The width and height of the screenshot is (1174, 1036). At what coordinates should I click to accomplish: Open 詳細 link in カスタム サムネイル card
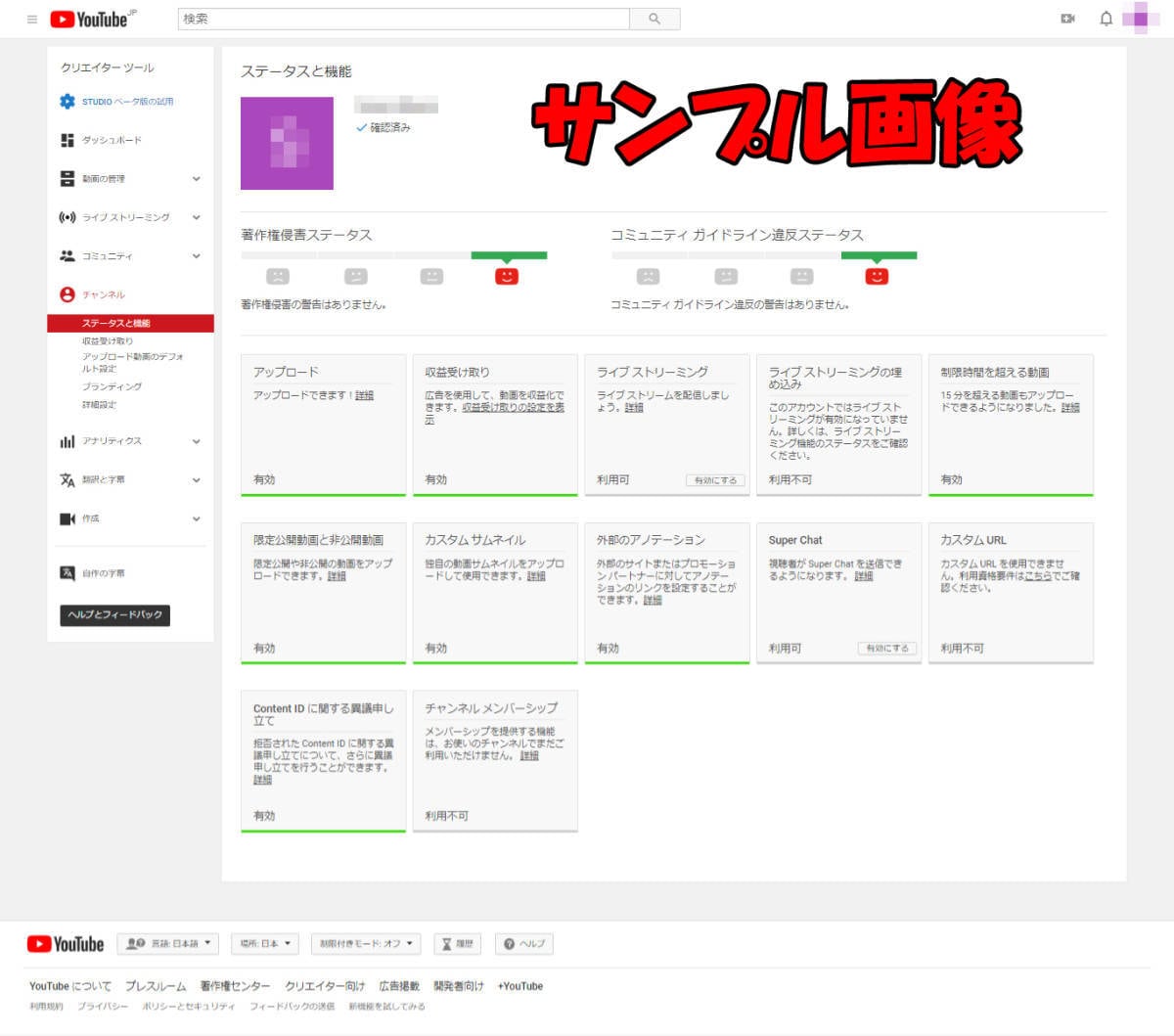point(536,576)
